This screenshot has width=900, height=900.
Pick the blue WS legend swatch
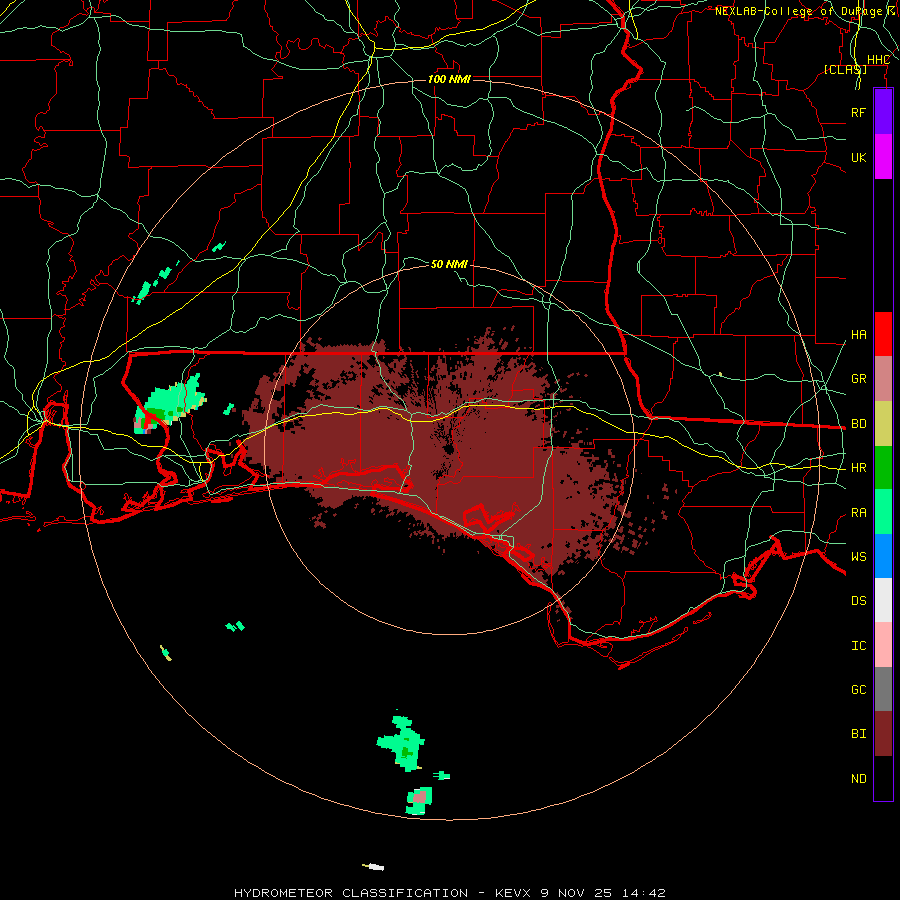coord(883,556)
